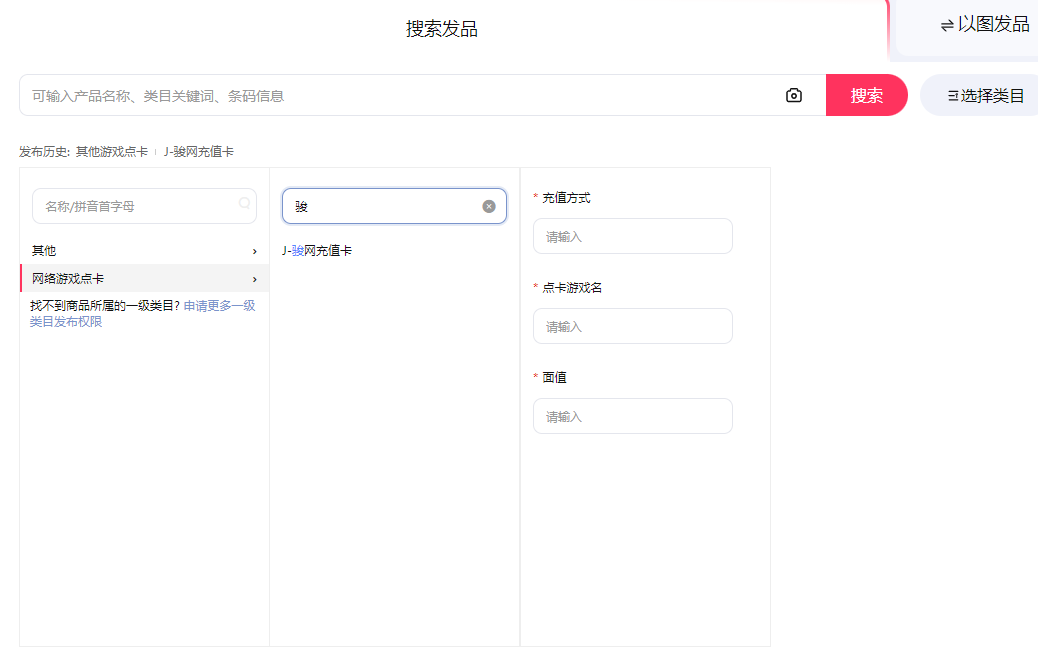Viewport: 1038px width, 658px height.
Task: Choose J-骏网充值卡 in filtered results list
Action: click(x=317, y=251)
